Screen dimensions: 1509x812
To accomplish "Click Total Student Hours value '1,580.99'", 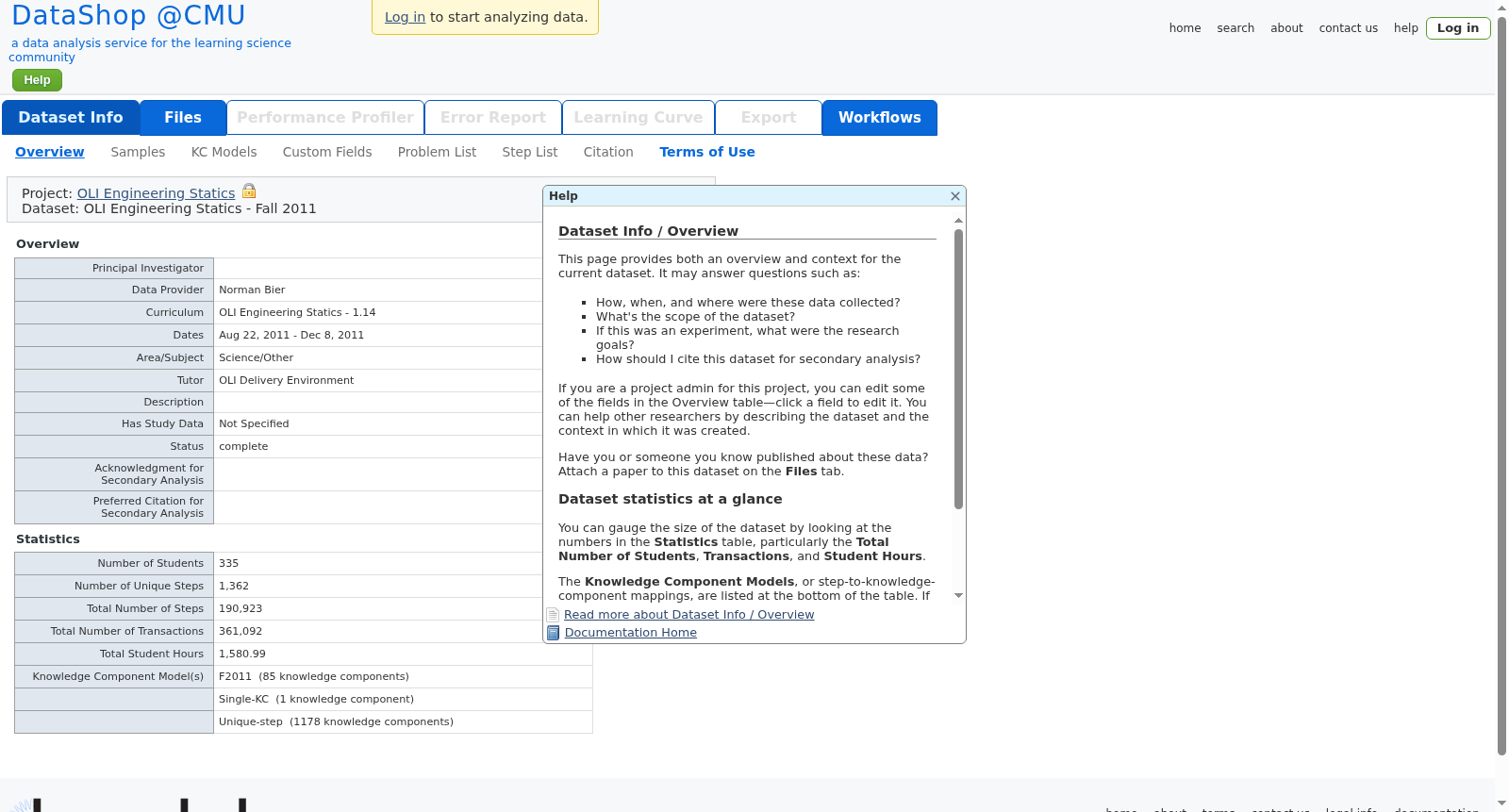I will [242, 655].
